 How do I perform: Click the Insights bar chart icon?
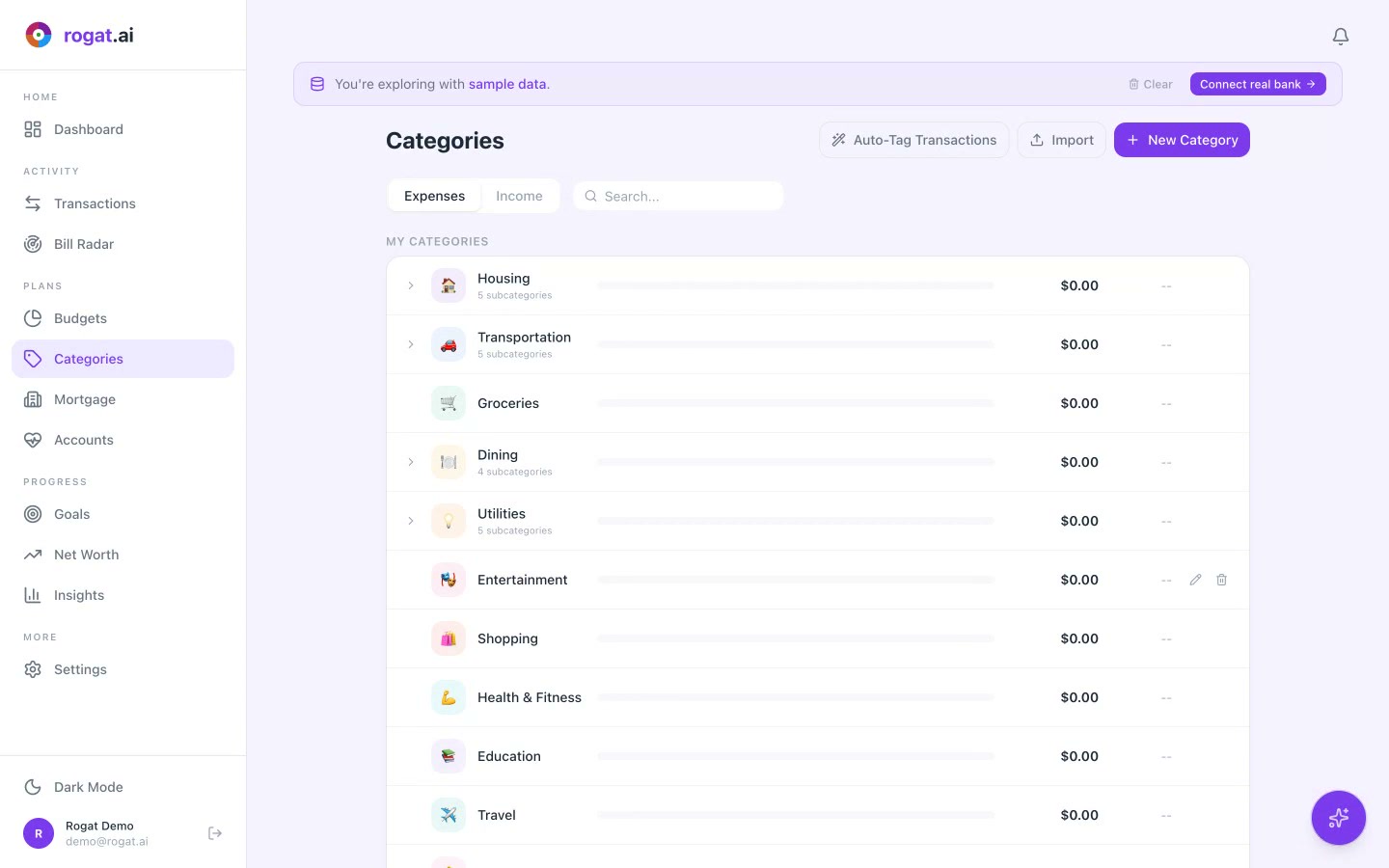(33, 595)
